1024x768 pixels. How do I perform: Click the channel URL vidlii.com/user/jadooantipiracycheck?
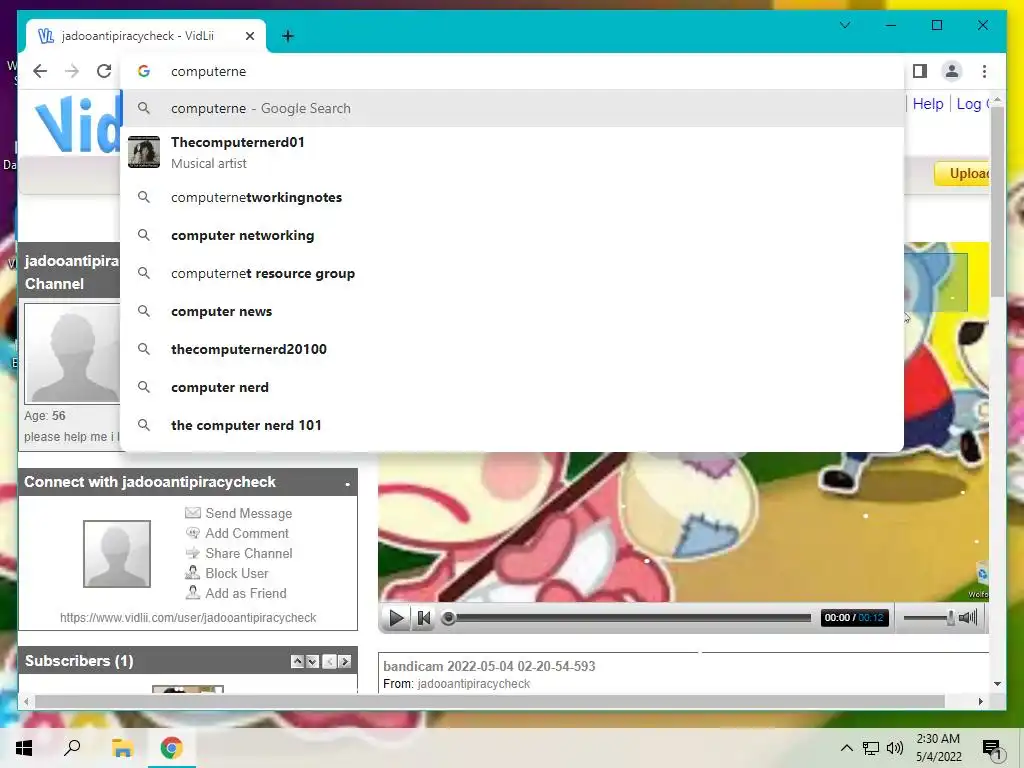pyautogui.click(x=188, y=618)
